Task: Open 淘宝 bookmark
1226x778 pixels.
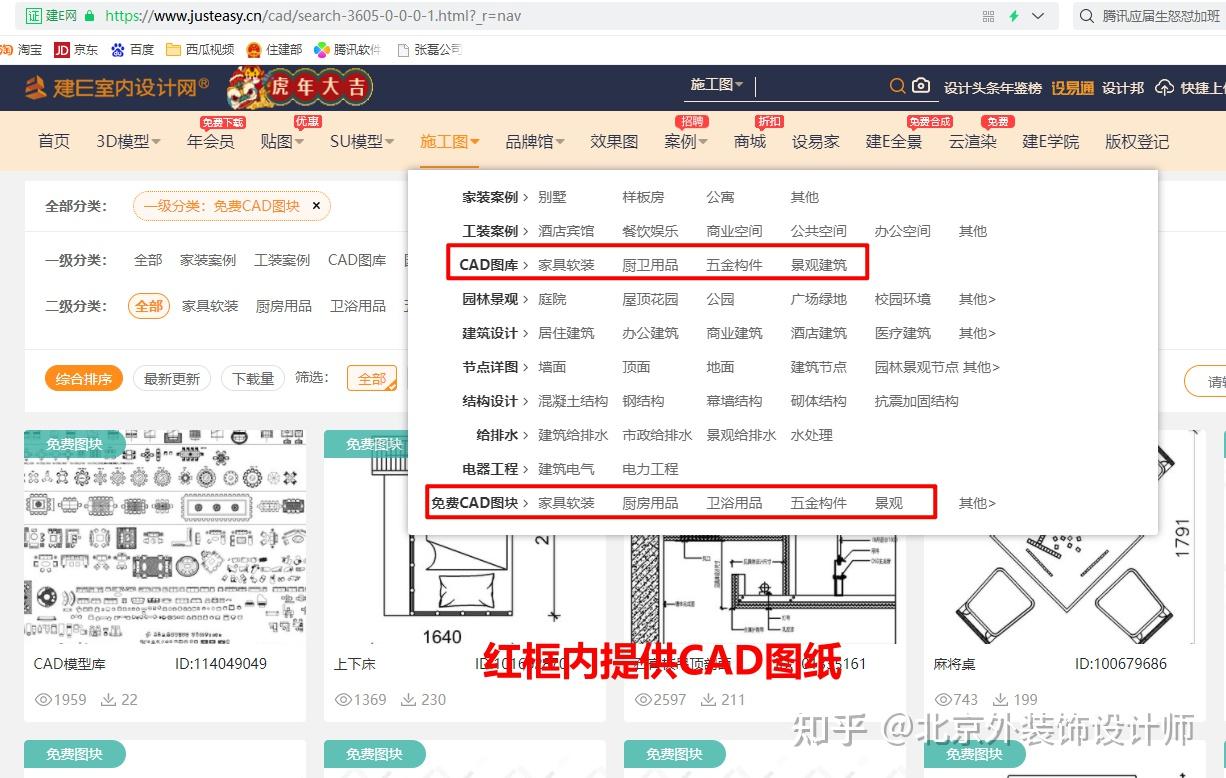Action: (x=22, y=49)
